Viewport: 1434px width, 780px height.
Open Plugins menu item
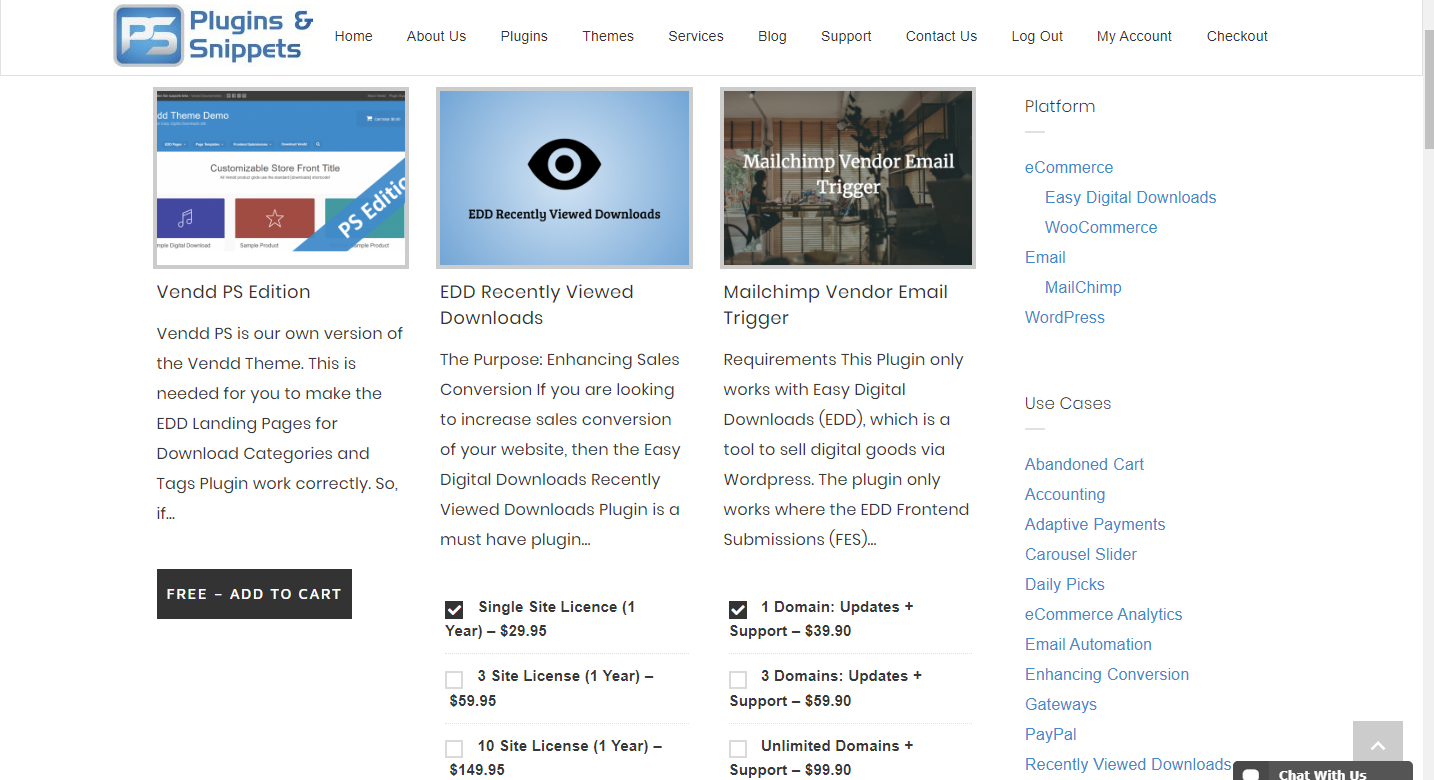point(524,36)
